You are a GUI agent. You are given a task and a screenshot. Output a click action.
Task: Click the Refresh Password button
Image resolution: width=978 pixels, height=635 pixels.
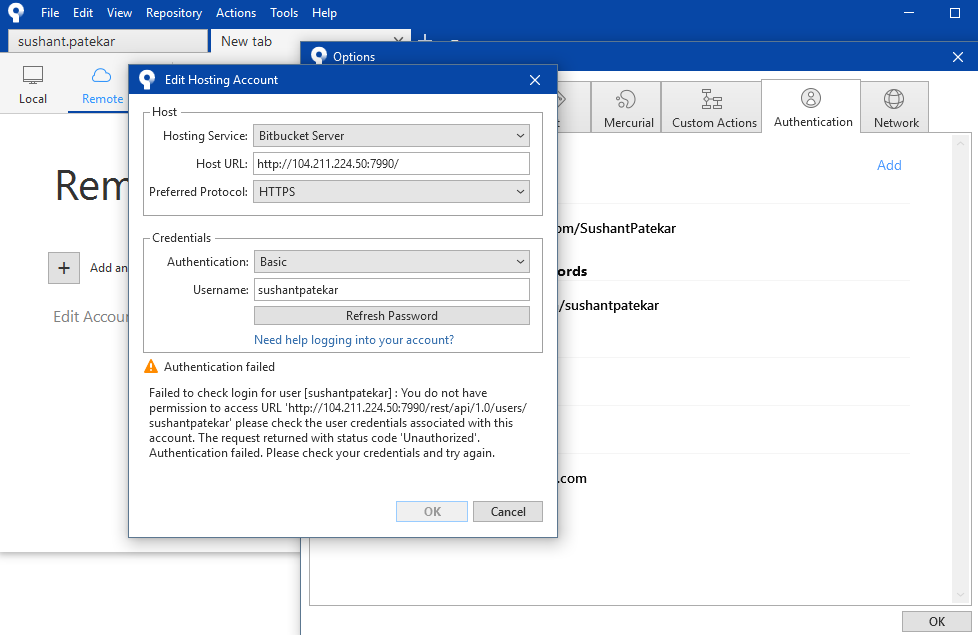[392, 316]
